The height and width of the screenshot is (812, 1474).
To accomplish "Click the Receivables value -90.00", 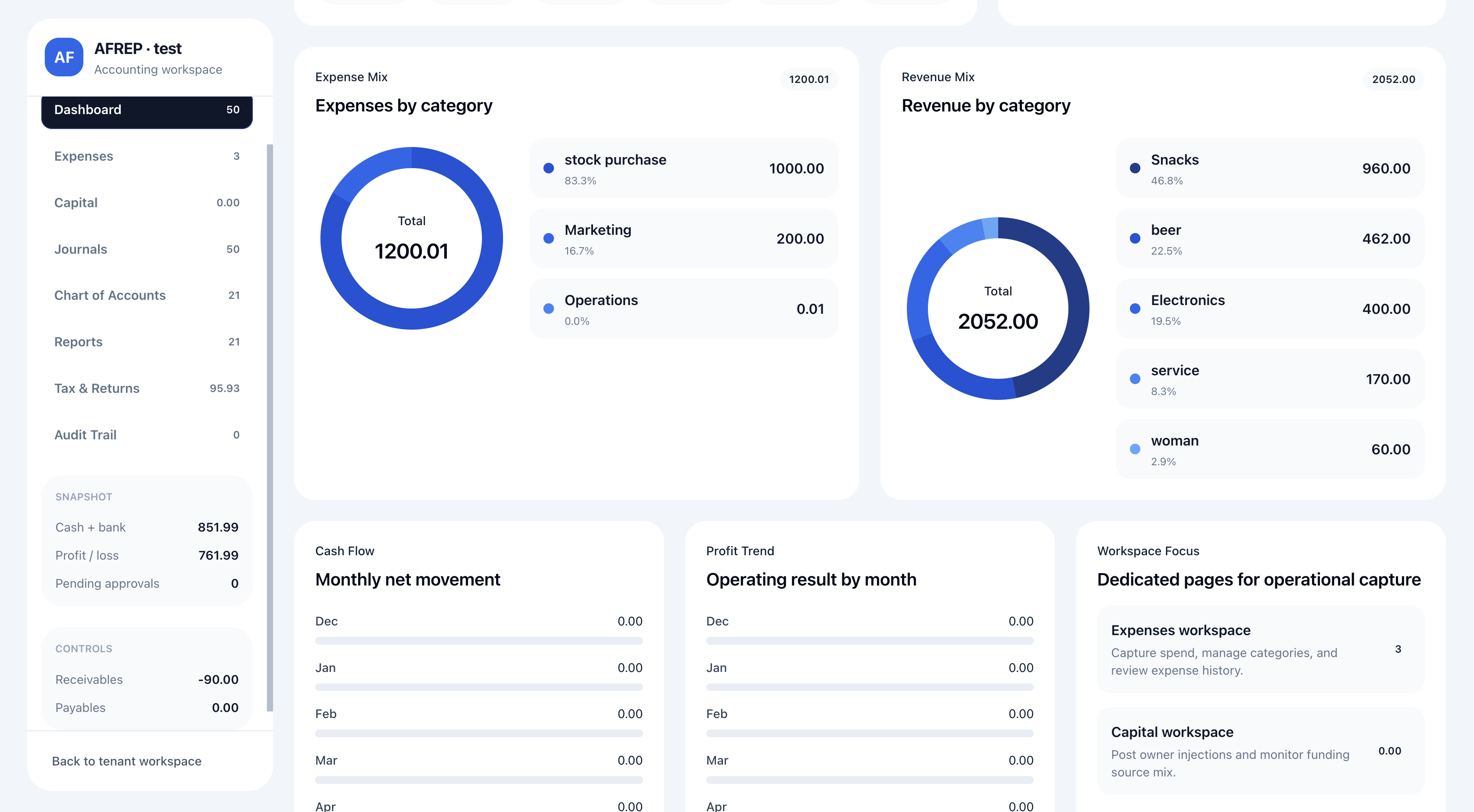I will pyautogui.click(x=218, y=680).
